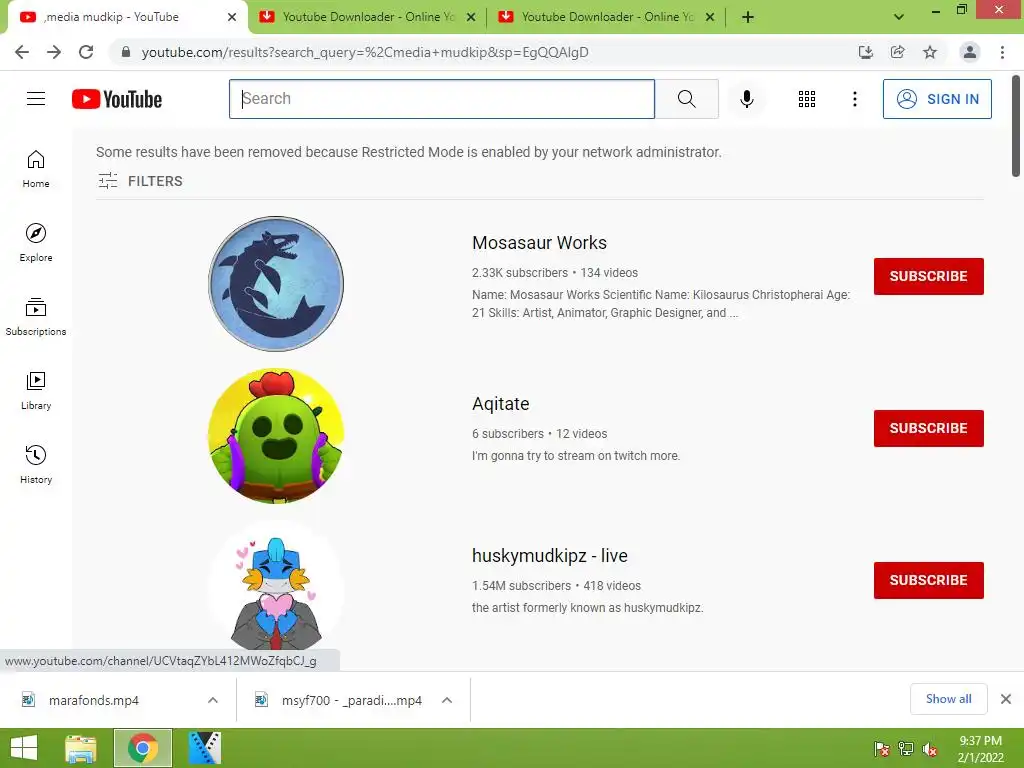Open the Mosasaur Works channel title
The image size is (1024, 768).
click(539, 243)
